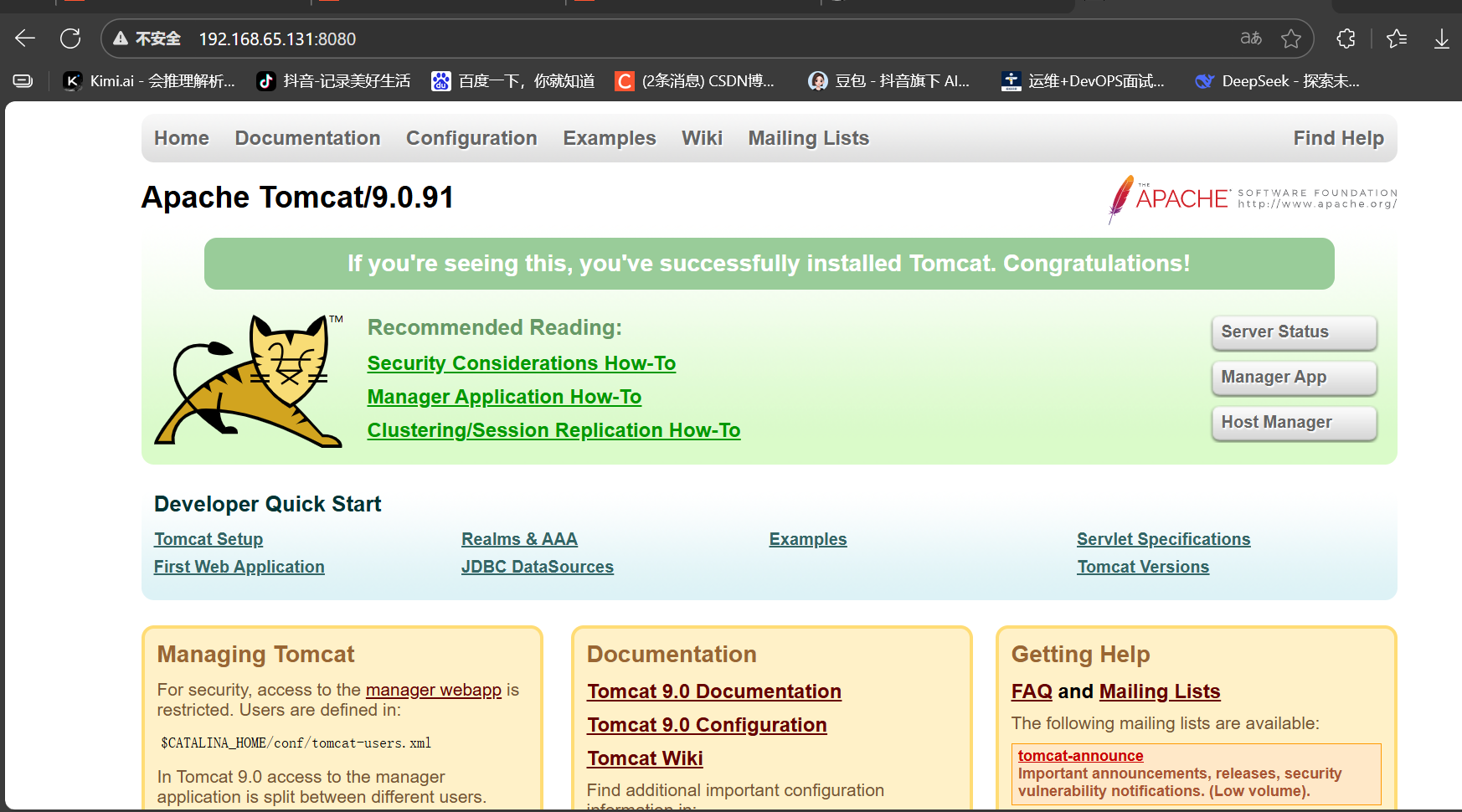Open Examples in the Tomcat nav bar

(x=610, y=138)
